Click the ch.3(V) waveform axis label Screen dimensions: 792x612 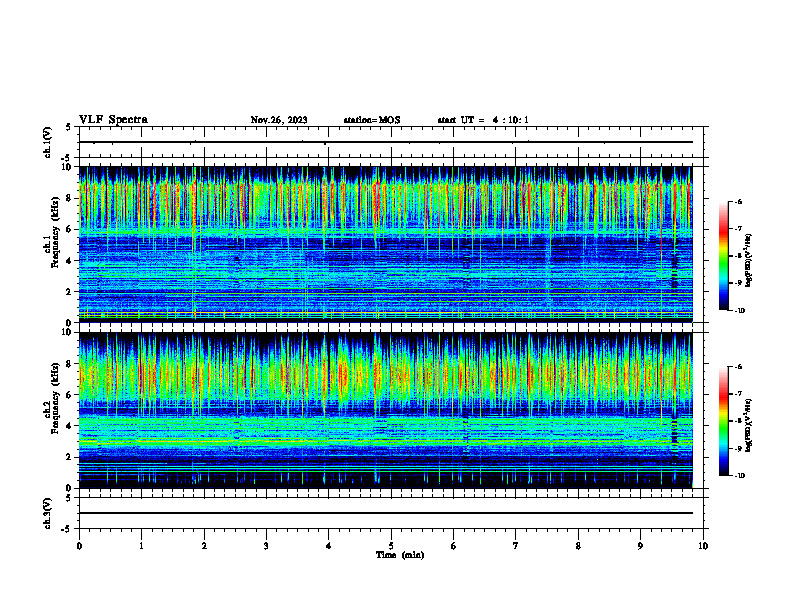[x=48, y=513]
